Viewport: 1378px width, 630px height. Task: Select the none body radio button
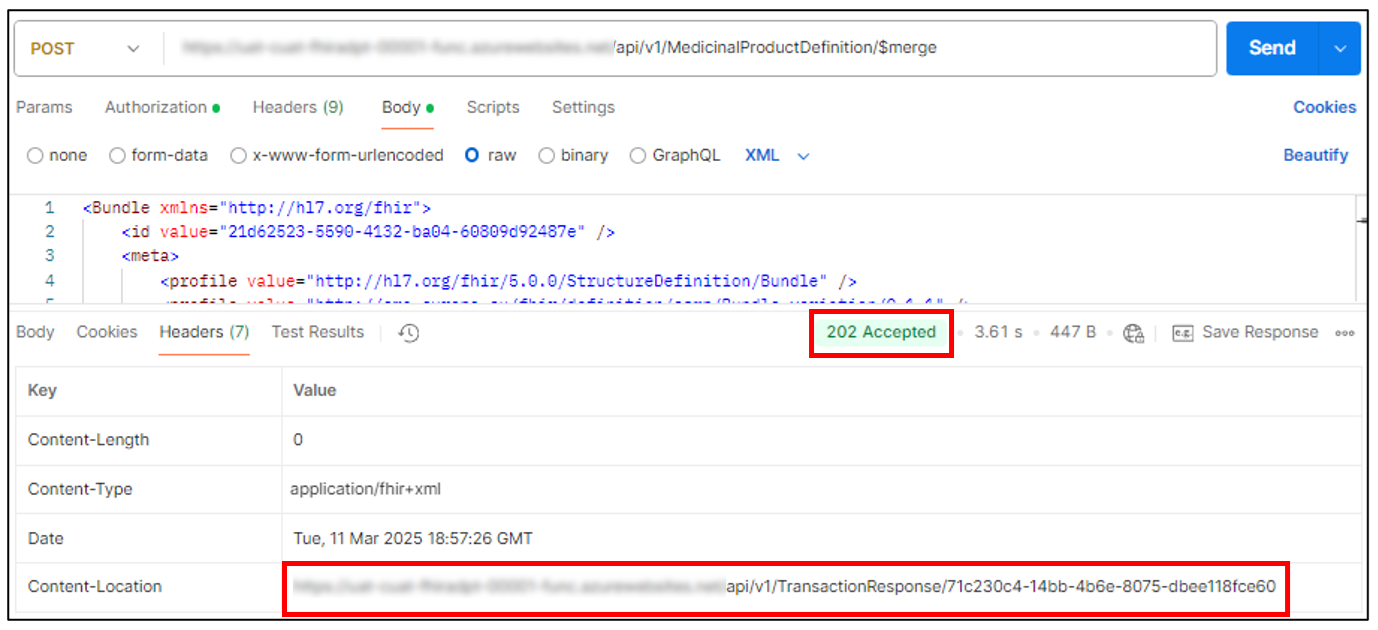36,156
